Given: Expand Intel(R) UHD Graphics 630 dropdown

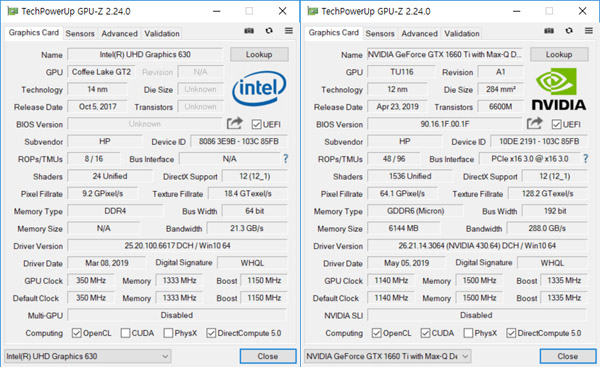Looking at the screenshot, I should click(x=88, y=356).
